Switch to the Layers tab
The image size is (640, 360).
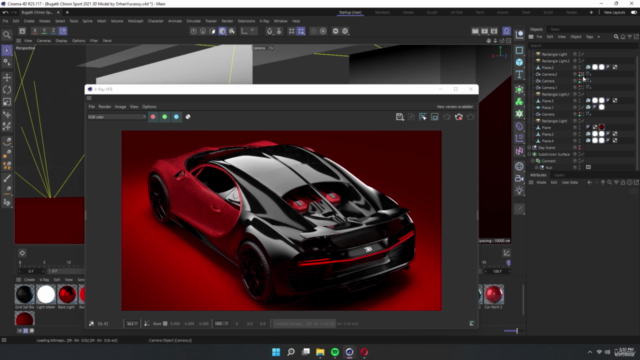(559, 175)
